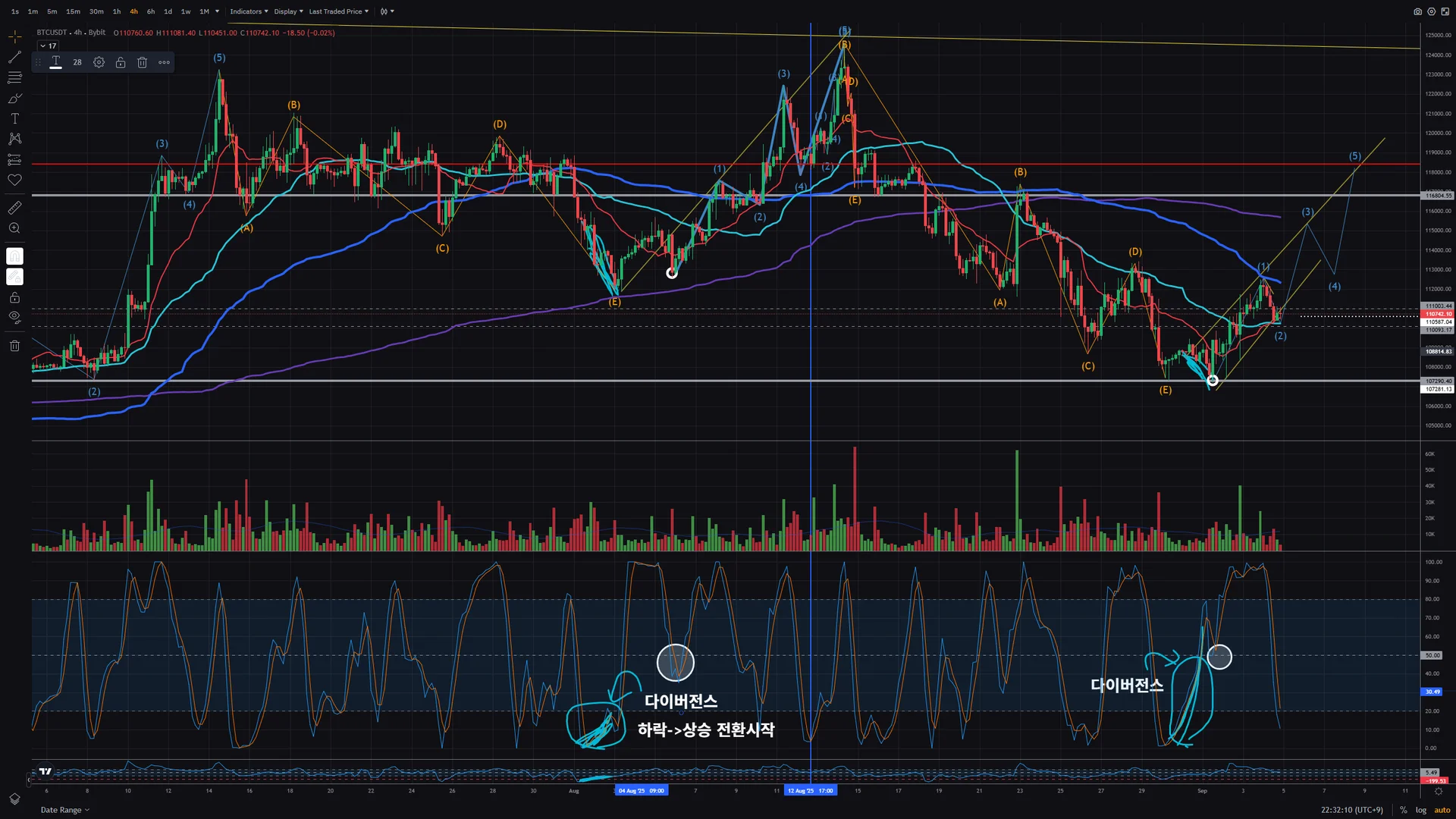This screenshot has height=819, width=1456.
Task: Expand the Last Traded Price dropdown
Action: coord(338,11)
